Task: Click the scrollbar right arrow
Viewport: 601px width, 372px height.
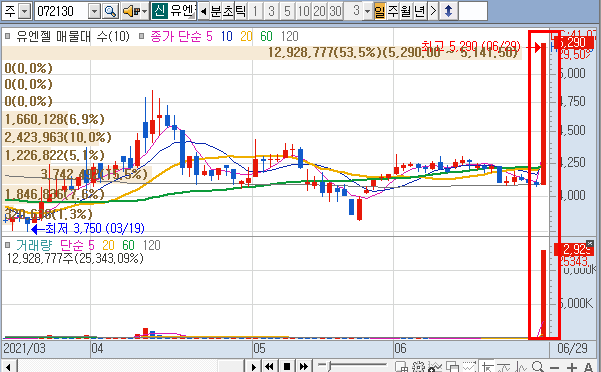Action: coord(253,367)
